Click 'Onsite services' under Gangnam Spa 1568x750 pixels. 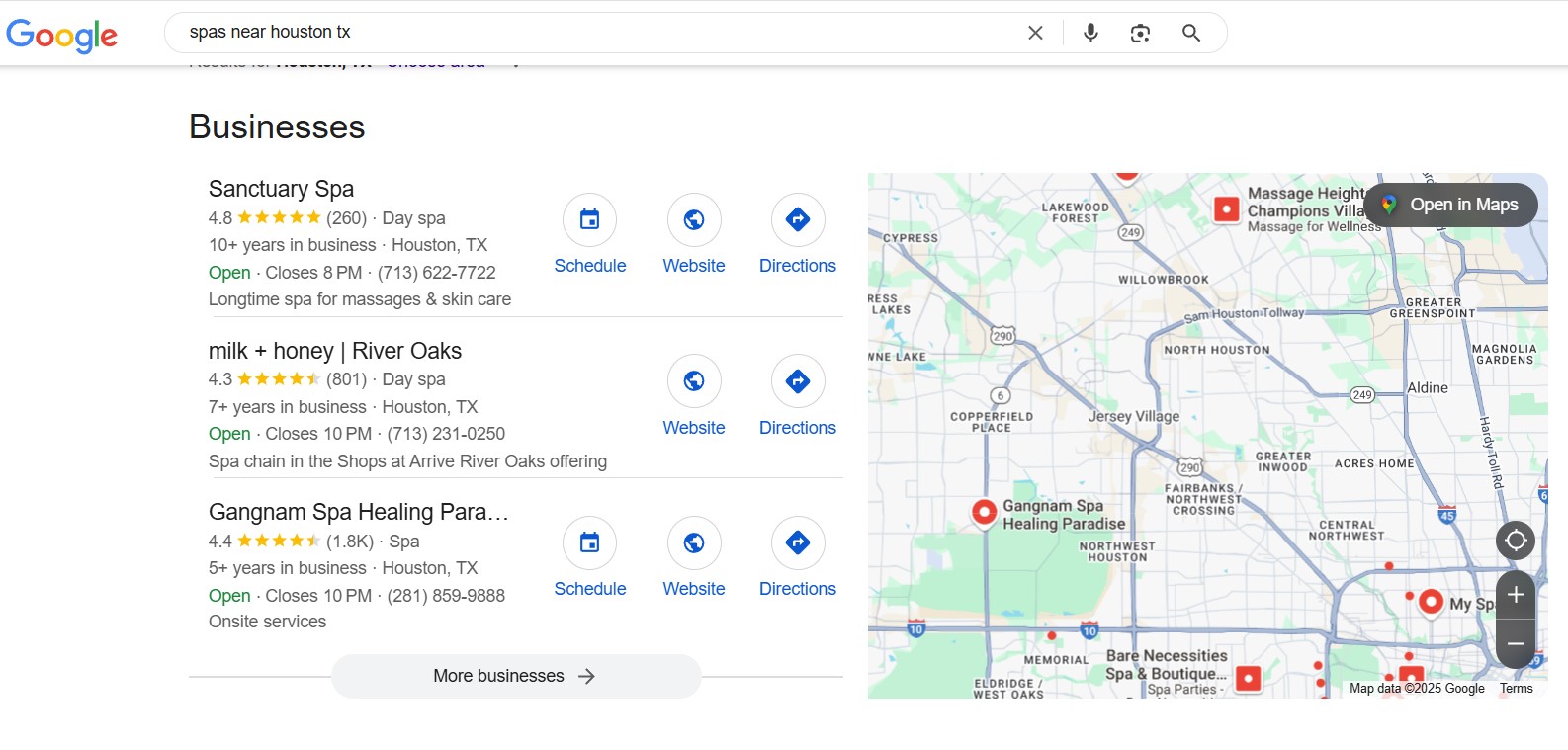click(267, 622)
